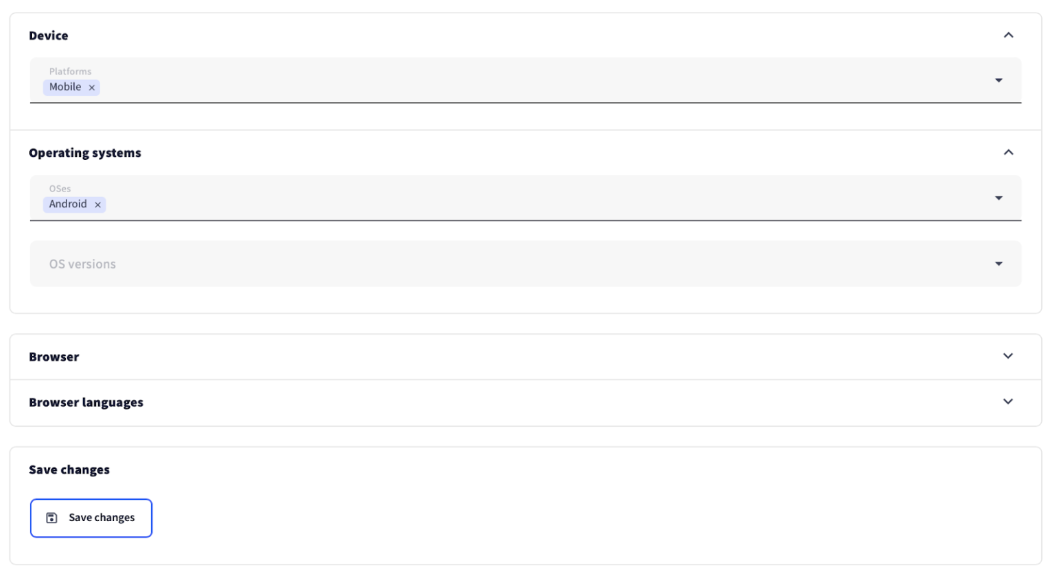Remove the Mobile platform chip
Viewport: 1056px width, 582px height.
pyautogui.click(x=92, y=88)
